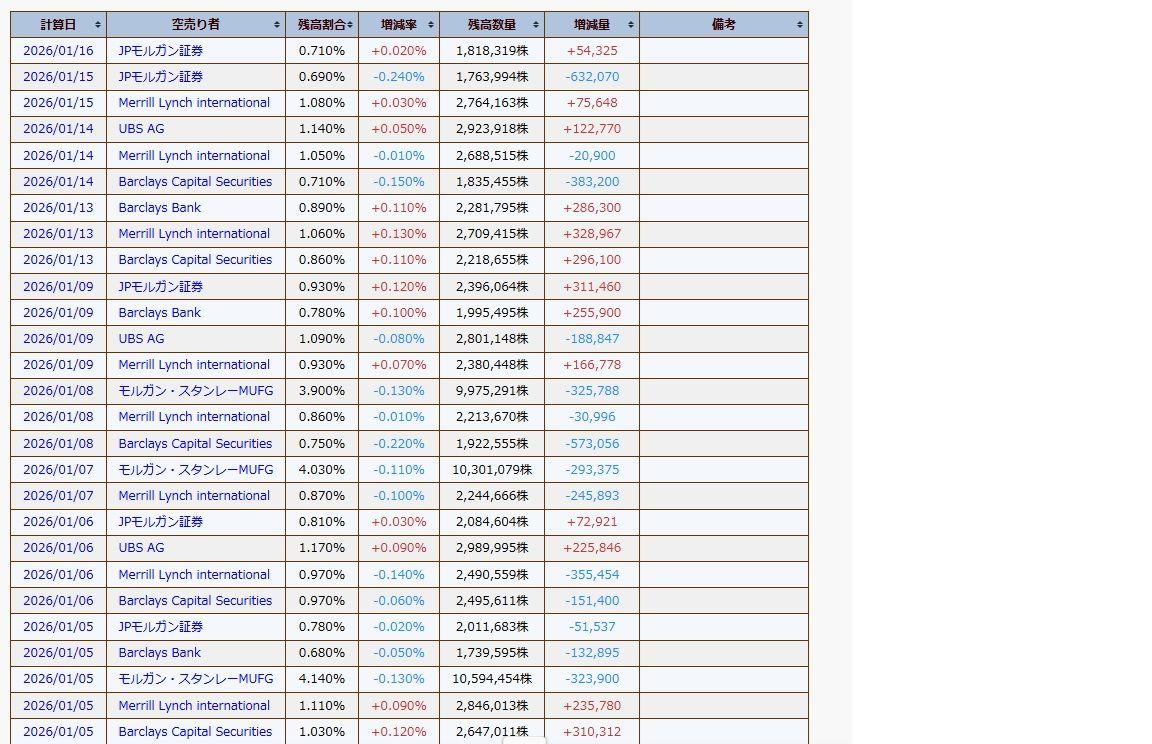Click sort icon in 増減率 column header
The height and width of the screenshot is (744, 1152).
pyautogui.click(x=431, y=25)
